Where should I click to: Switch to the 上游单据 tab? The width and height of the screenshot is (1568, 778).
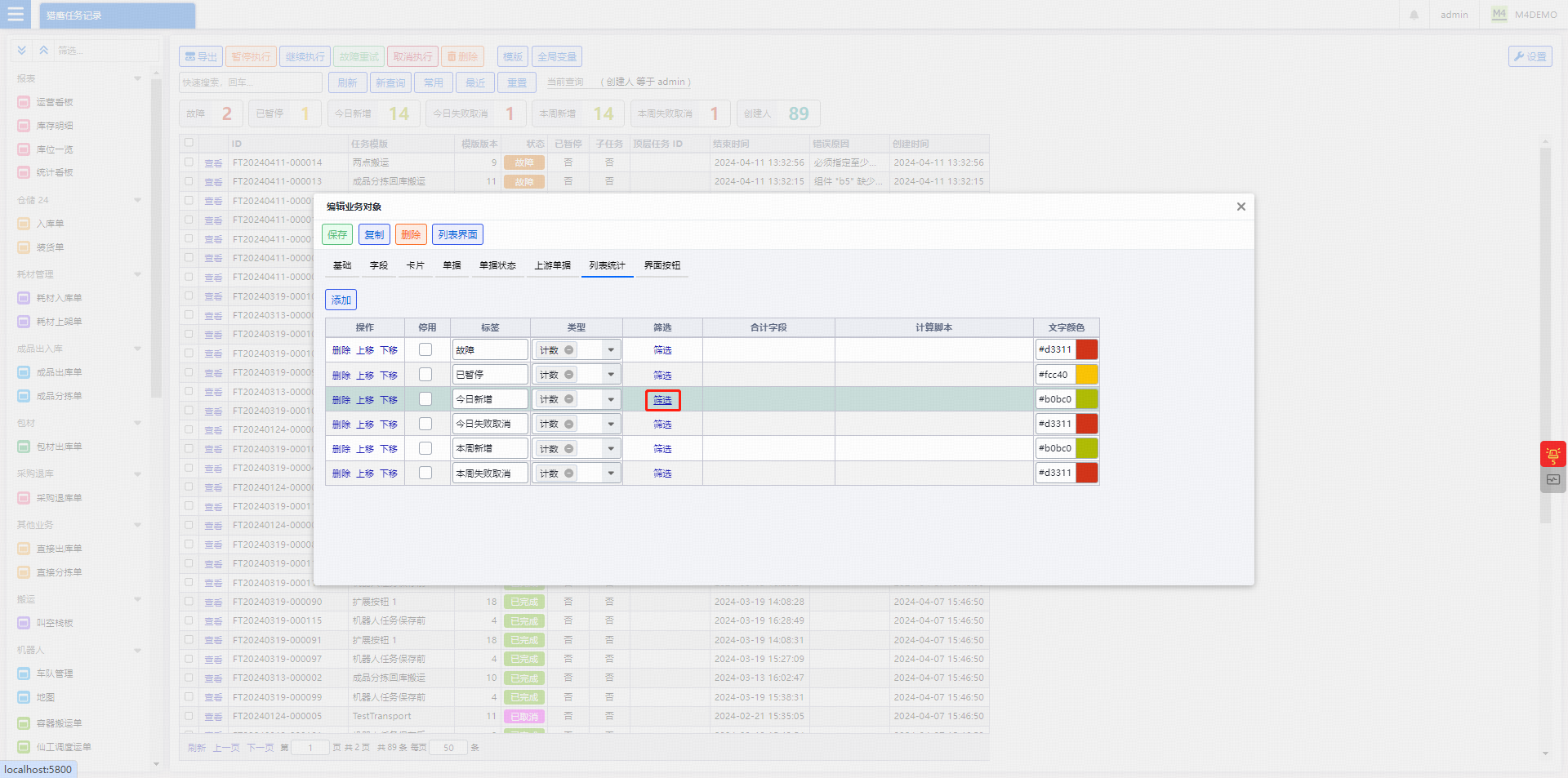pyautogui.click(x=552, y=265)
